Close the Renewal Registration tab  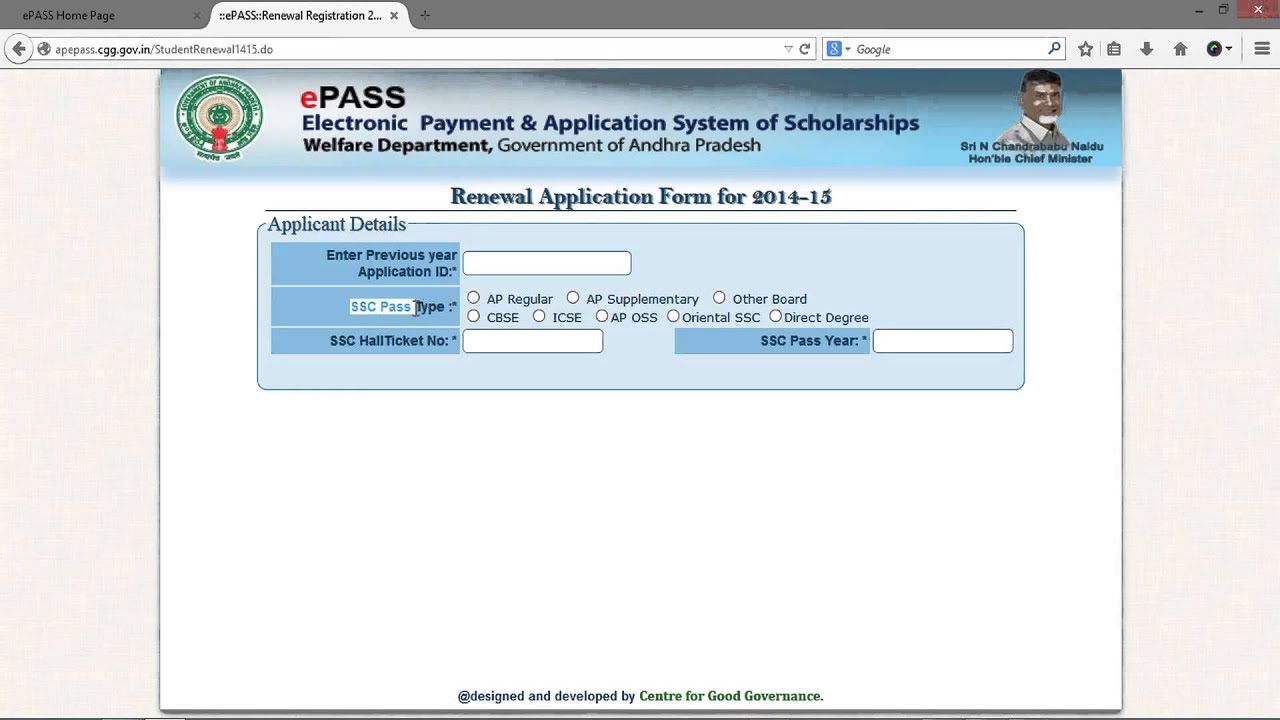(x=394, y=16)
